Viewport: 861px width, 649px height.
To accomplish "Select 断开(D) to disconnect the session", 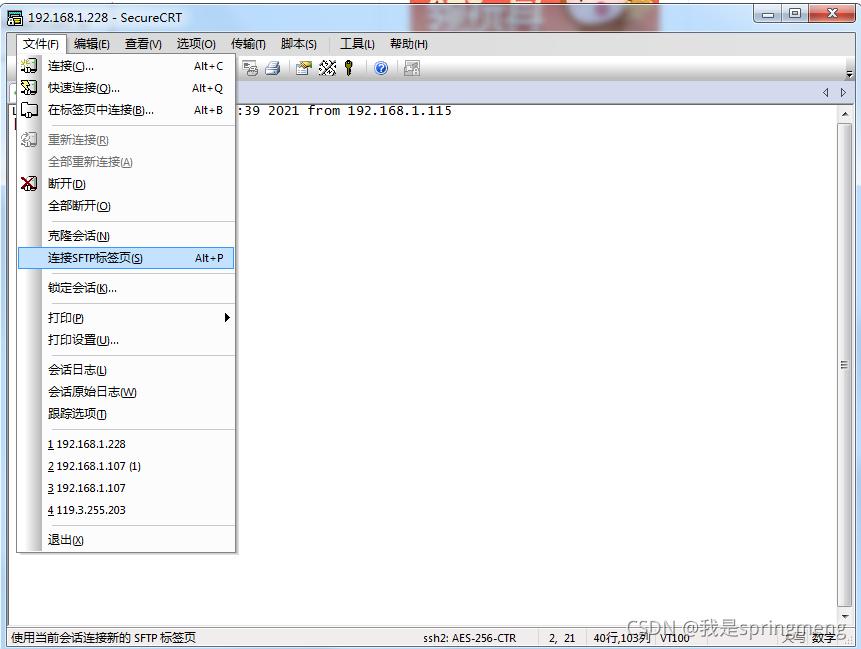I will [x=126, y=184].
